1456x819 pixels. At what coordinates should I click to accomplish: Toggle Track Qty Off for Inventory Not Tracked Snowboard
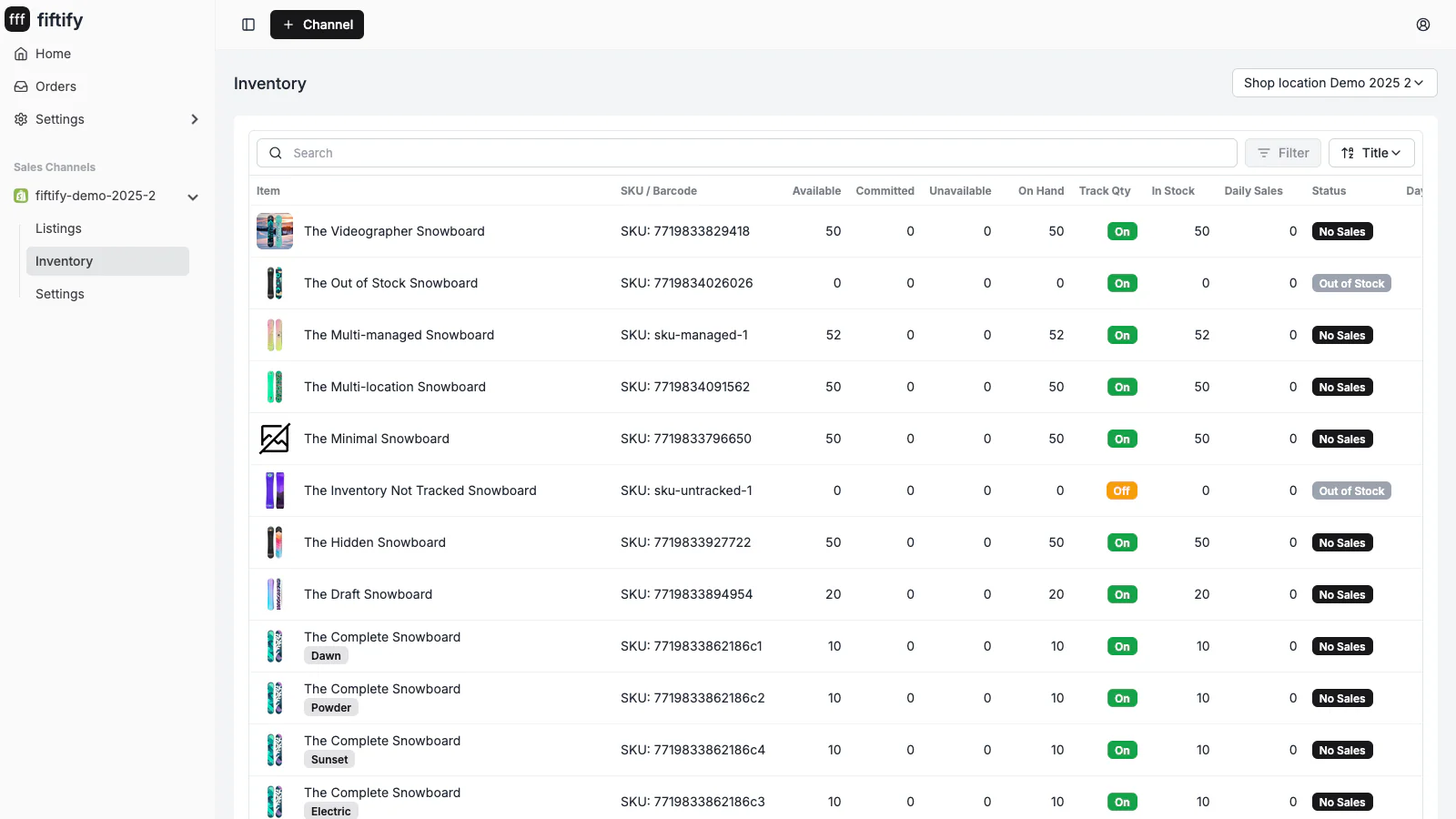[x=1121, y=490]
